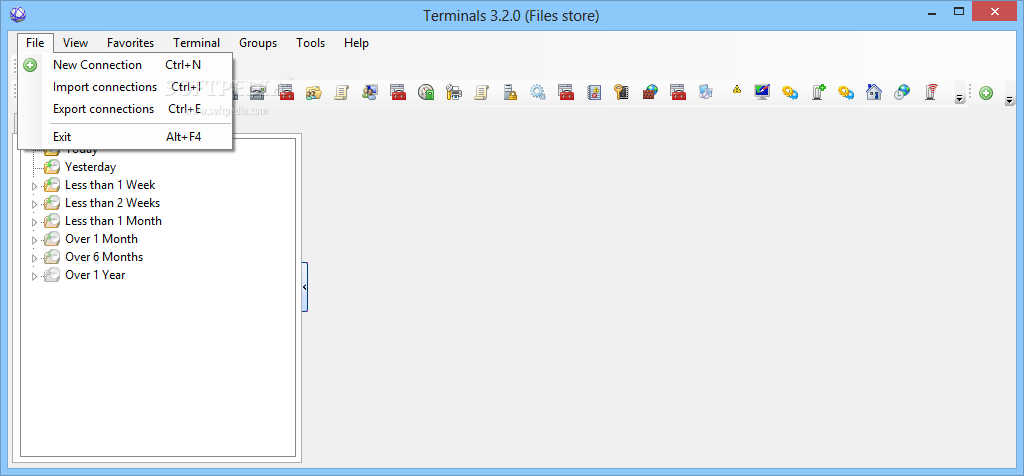Click the folder icon beside Over 1 Year
Screen dimensions: 1024x476
tap(52, 276)
